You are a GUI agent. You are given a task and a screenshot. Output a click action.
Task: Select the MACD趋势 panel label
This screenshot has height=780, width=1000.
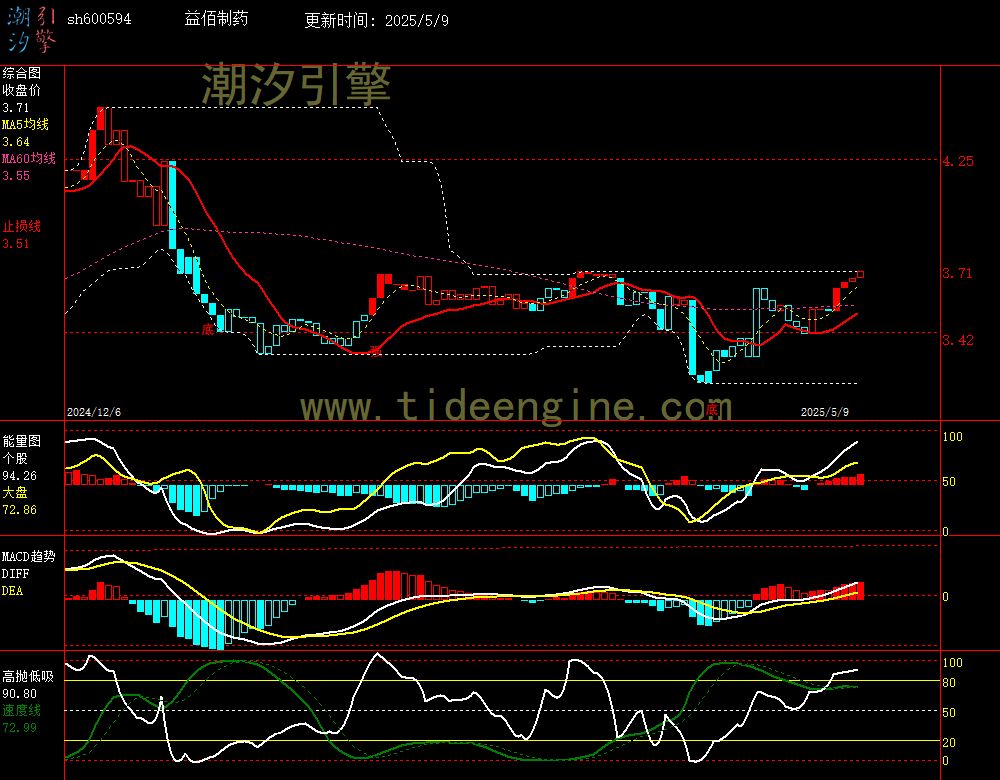pyautogui.click(x=29, y=556)
